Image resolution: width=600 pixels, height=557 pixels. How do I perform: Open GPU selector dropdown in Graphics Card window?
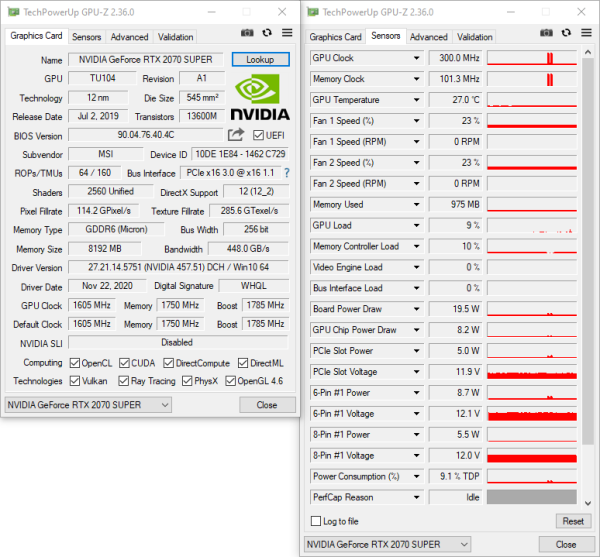click(88, 405)
